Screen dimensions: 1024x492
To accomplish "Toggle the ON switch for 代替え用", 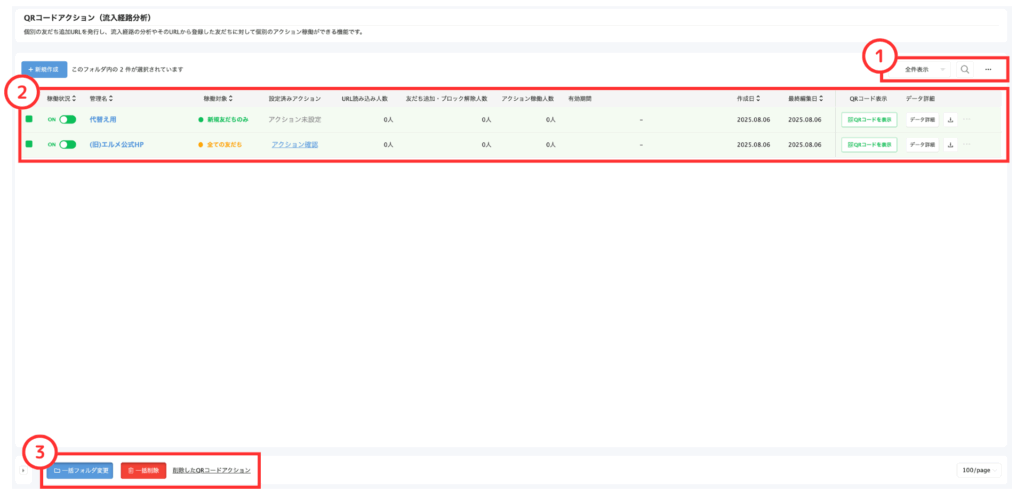I will [67, 120].
